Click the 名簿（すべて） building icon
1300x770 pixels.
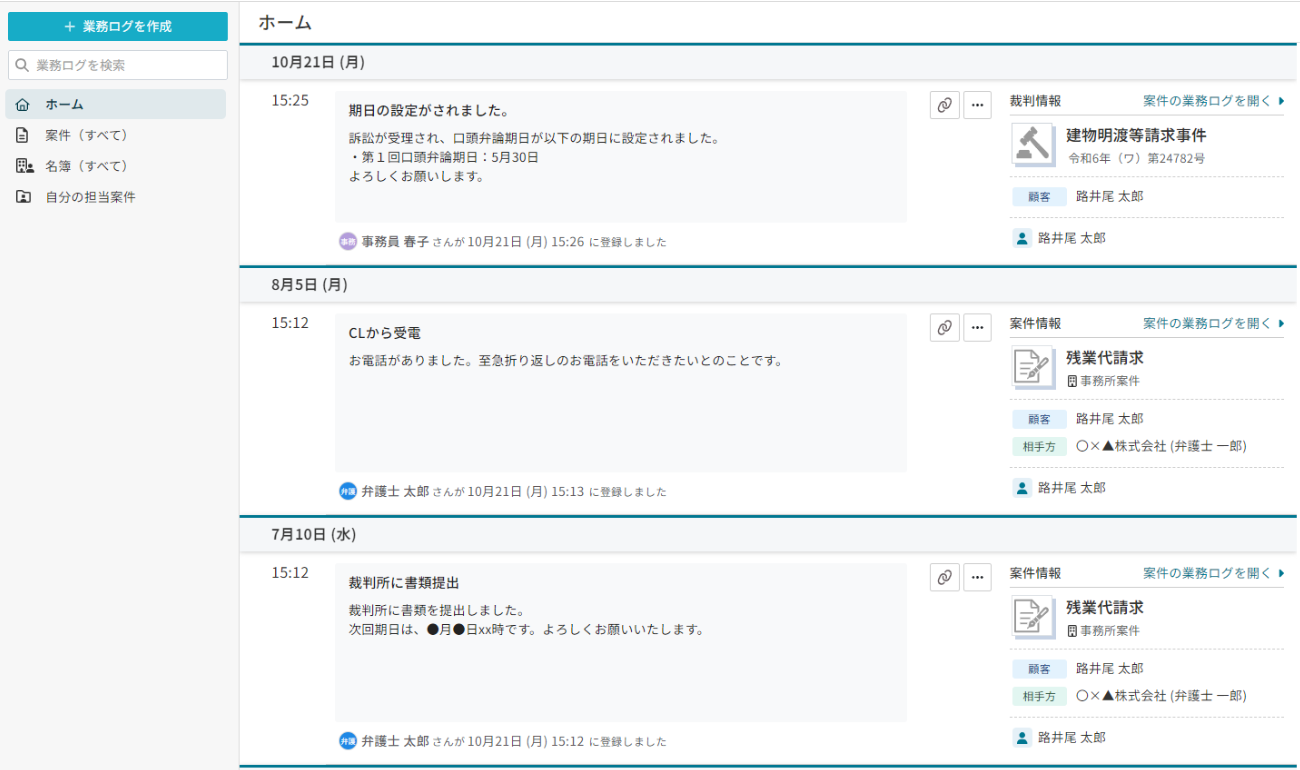tap(24, 166)
